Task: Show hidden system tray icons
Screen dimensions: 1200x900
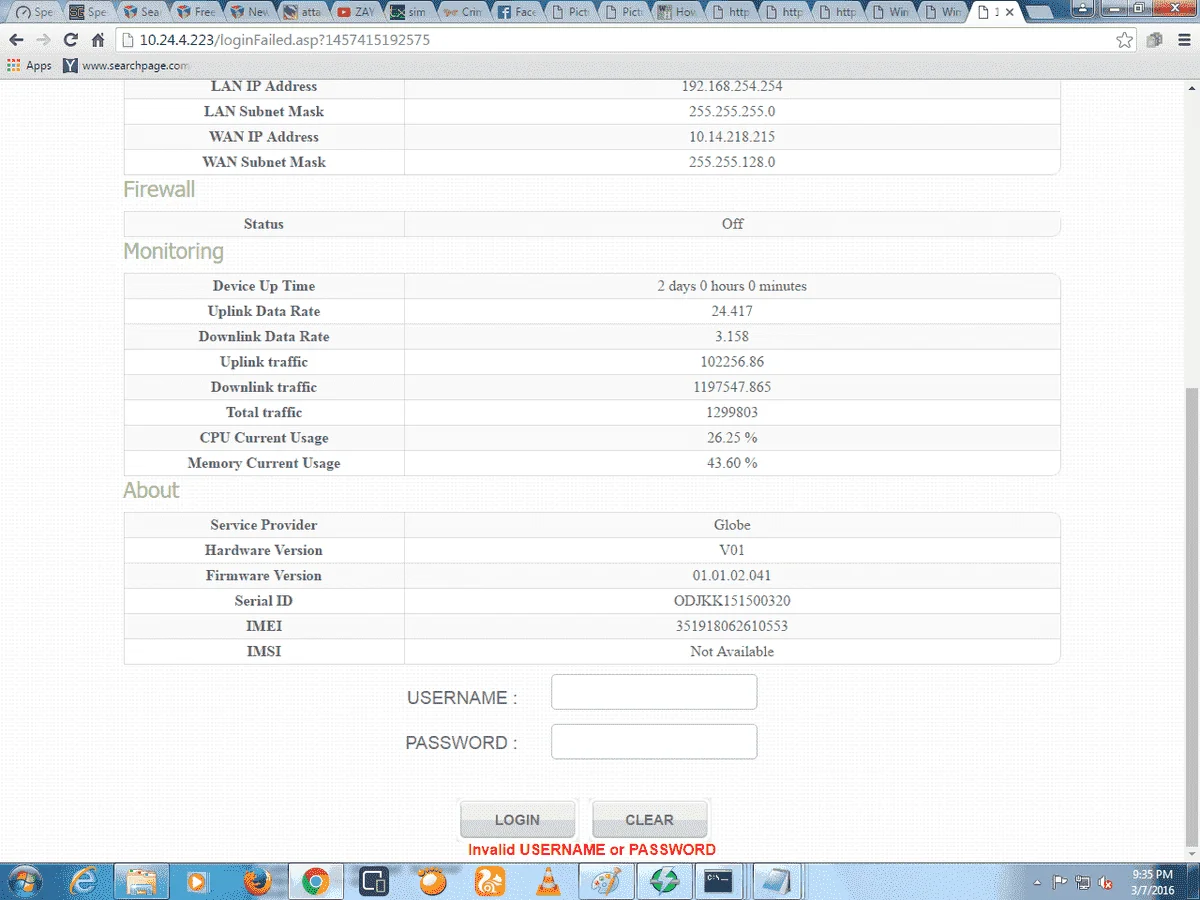Action: click(1037, 883)
